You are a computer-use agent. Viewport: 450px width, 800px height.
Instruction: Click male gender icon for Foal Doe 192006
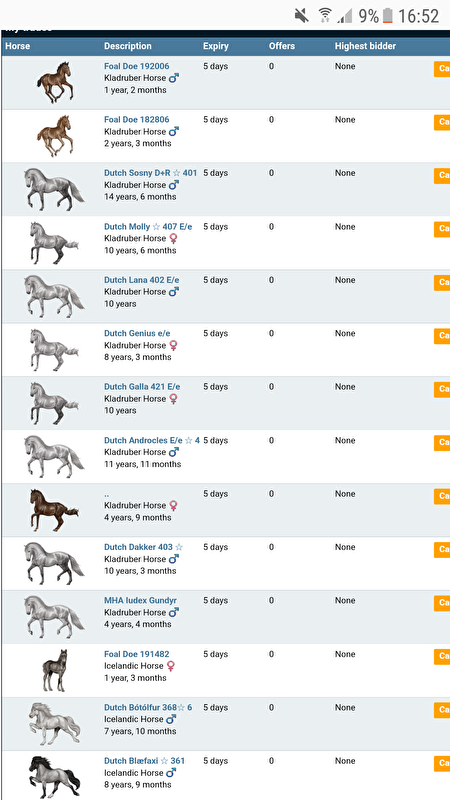click(174, 79)
